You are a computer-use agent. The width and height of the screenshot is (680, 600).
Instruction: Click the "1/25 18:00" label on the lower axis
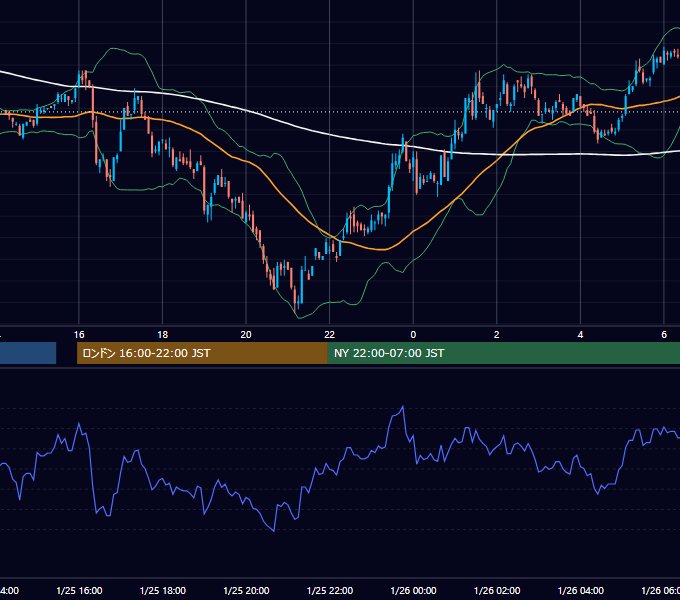(163, 590)
